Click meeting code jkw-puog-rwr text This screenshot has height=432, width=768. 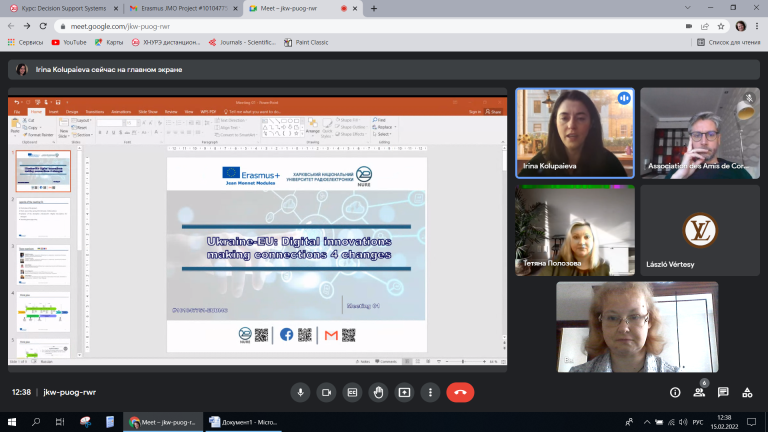click(x=70, y=392)
